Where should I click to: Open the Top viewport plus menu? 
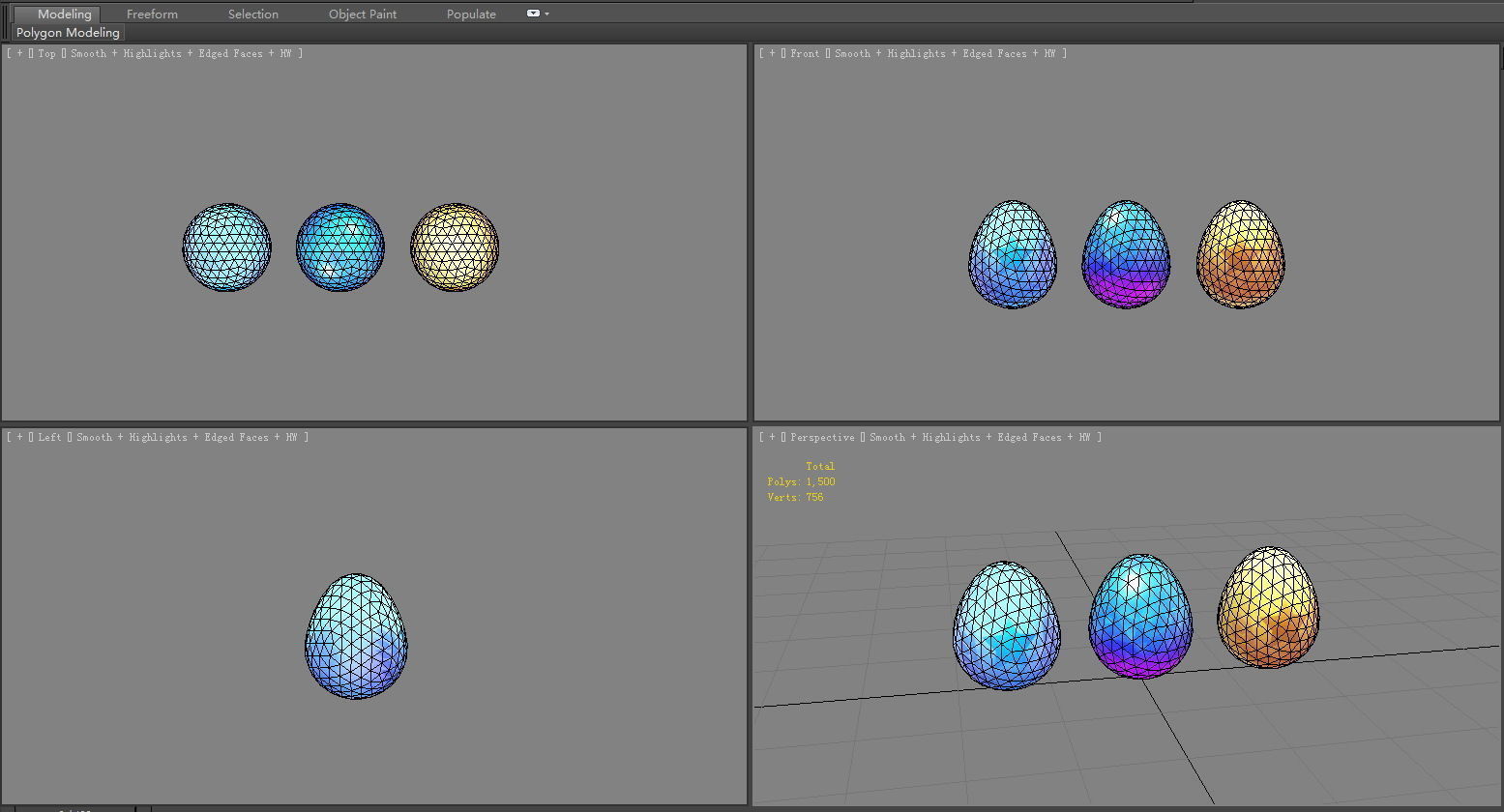click(x=19, y=54)
